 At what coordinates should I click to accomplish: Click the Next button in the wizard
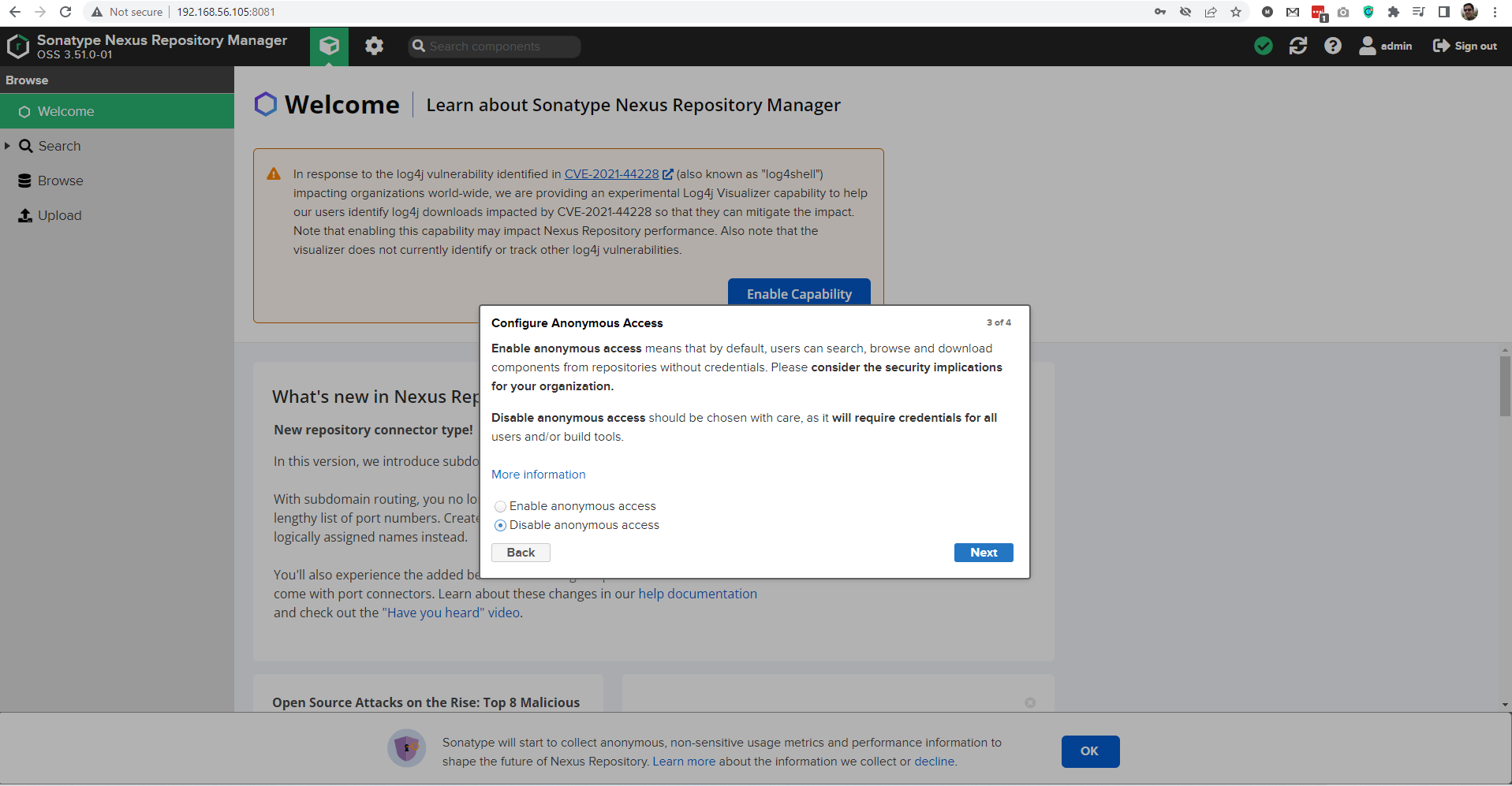click(x=984, y=553)
